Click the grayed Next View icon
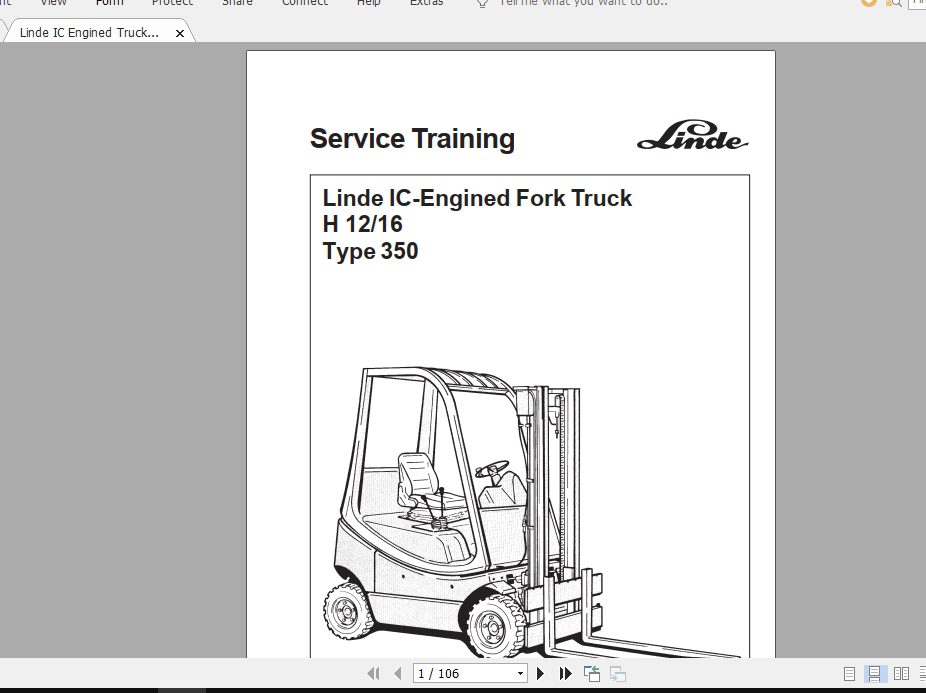Image resolution: width=926 pixels, height=693 pixels. tap(618, 674)
